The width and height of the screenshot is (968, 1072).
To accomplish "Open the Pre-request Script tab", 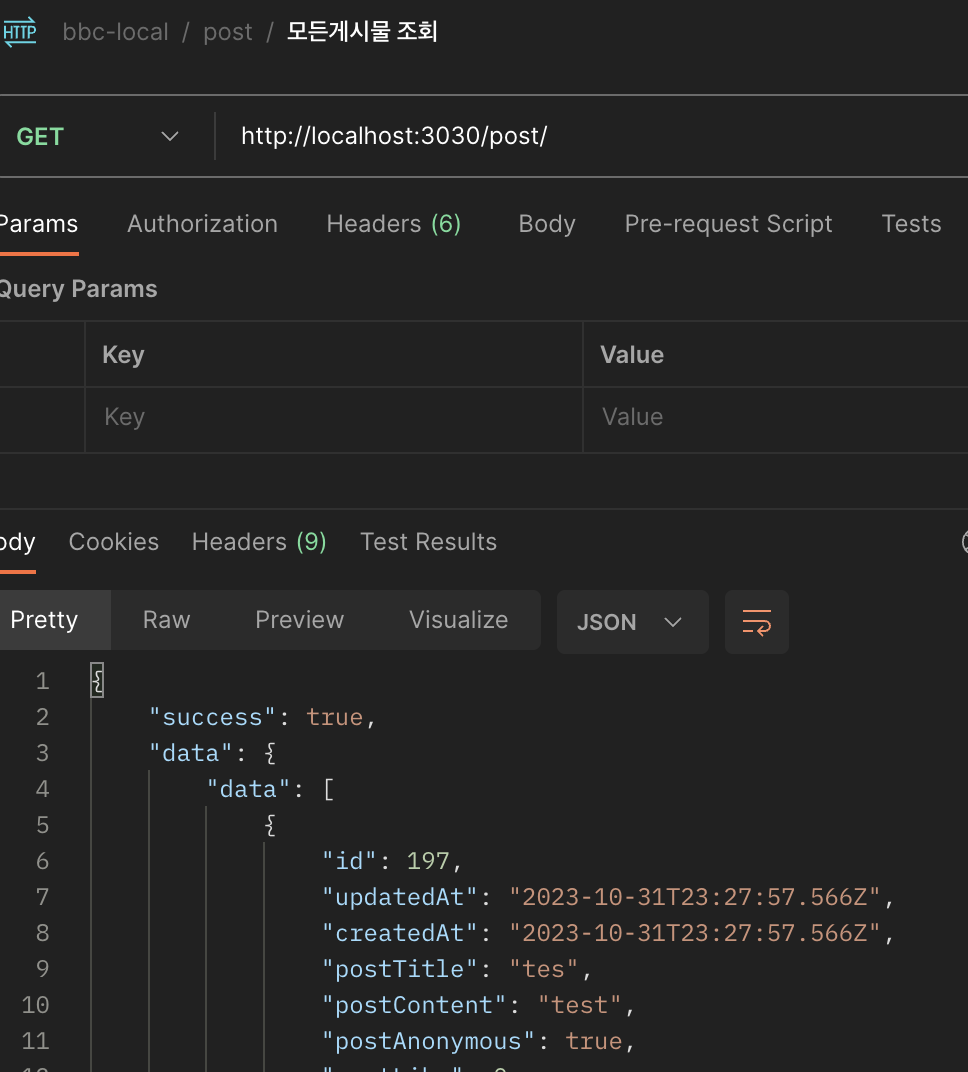I will (728, 224).
